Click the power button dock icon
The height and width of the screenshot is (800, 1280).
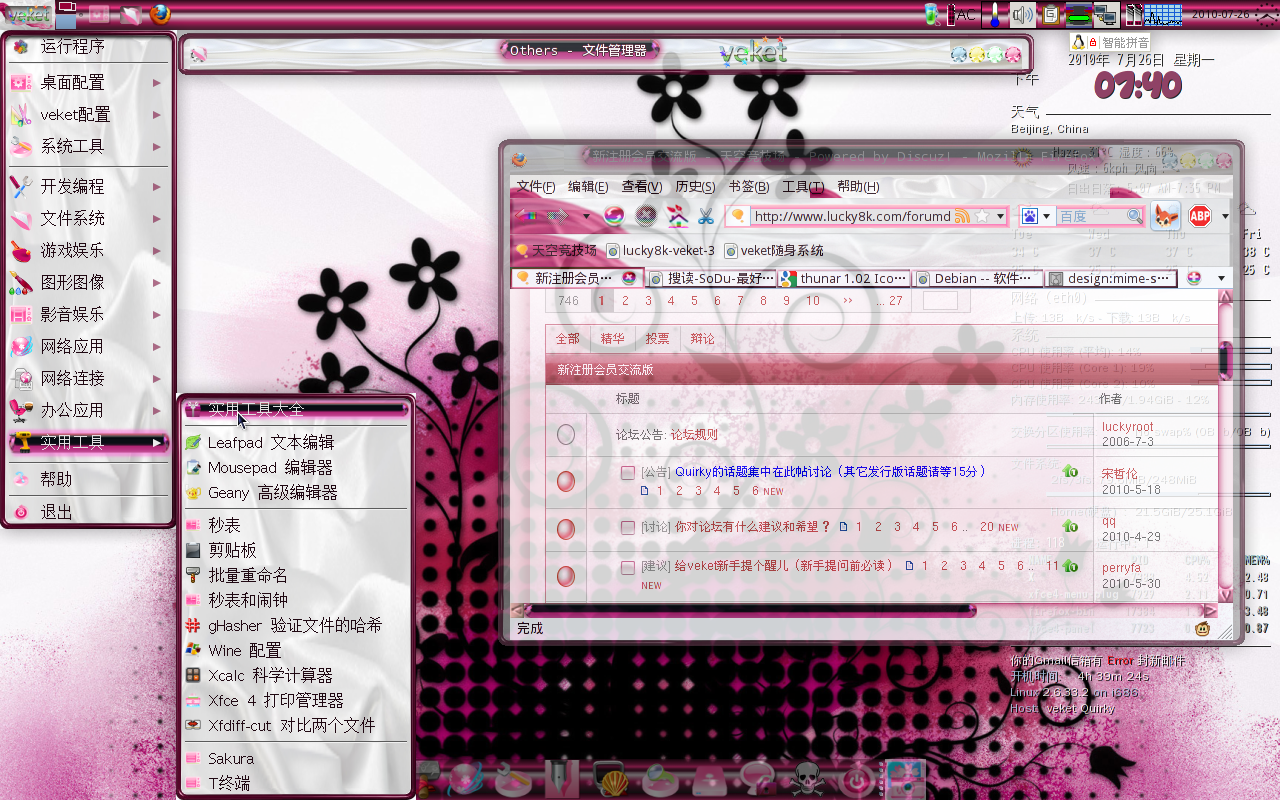point(857,778)
